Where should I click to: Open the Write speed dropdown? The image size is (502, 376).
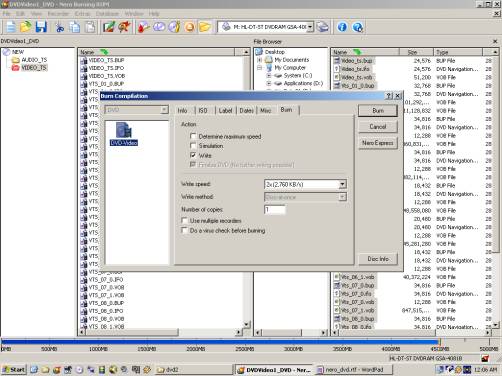point(342,184)
